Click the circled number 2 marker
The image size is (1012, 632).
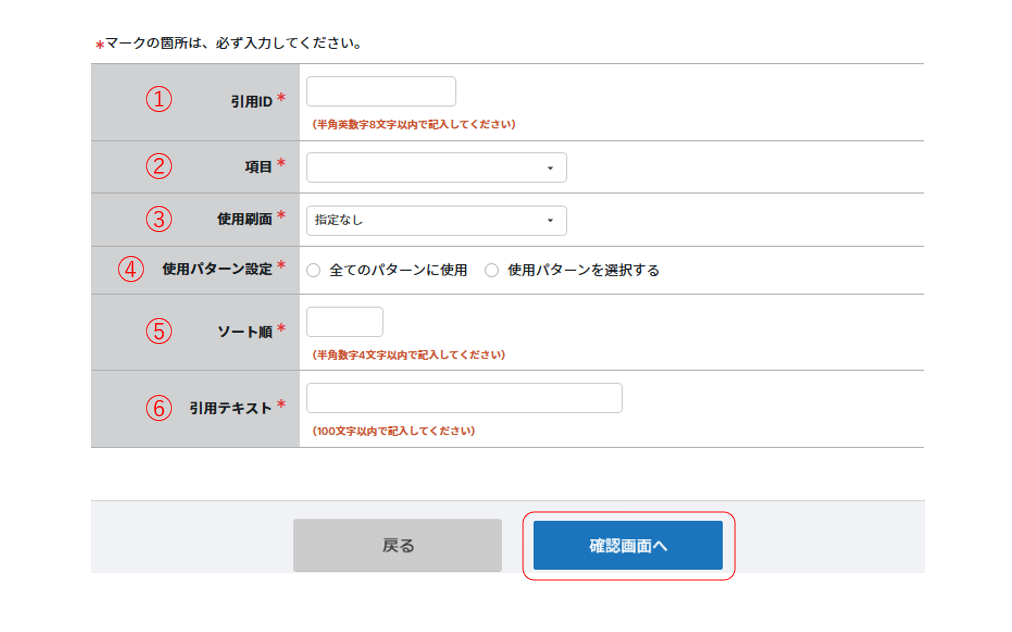[x=158, y=166]
